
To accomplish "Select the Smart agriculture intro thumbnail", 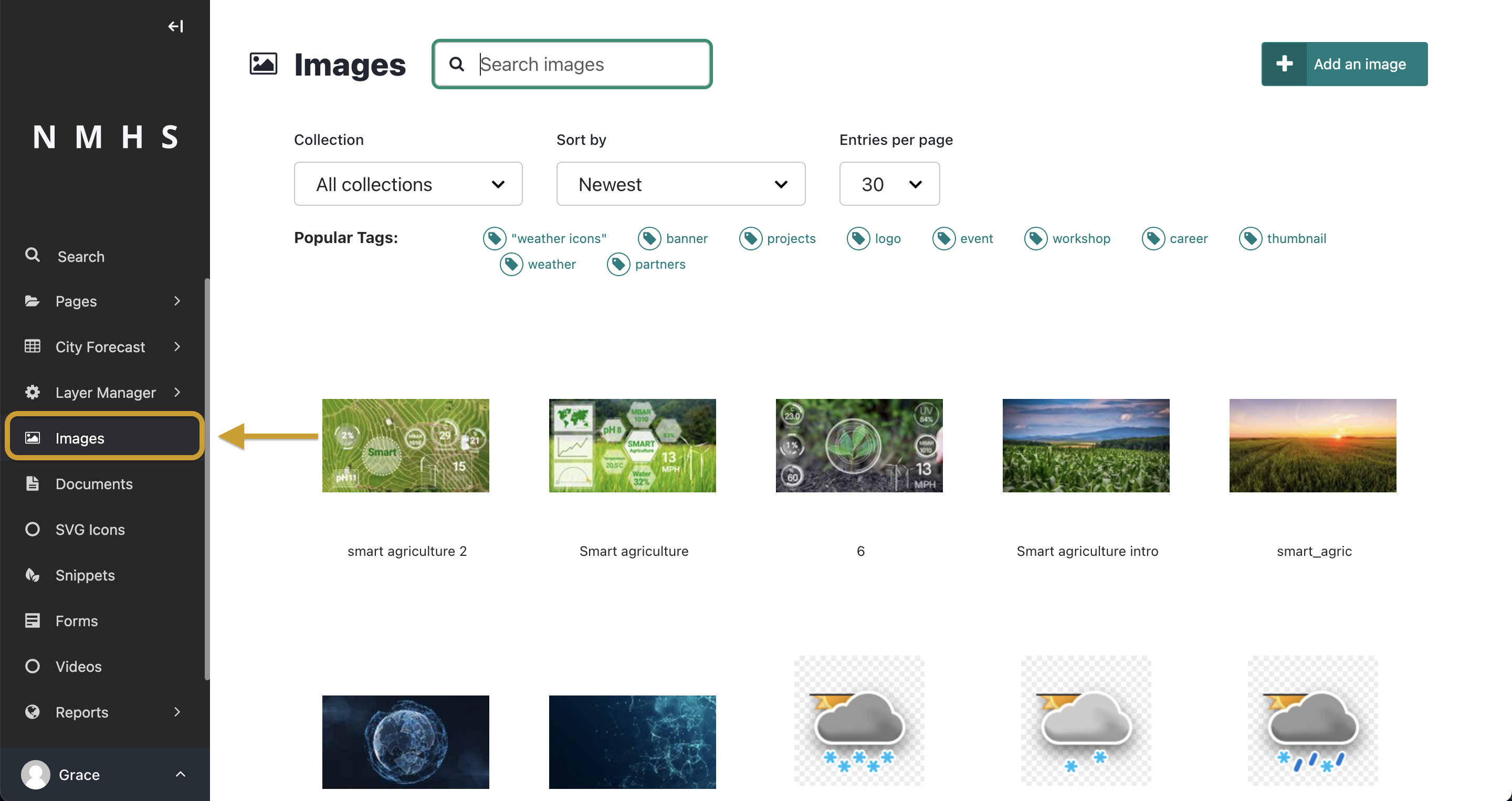I will (x=1086, y=445).
